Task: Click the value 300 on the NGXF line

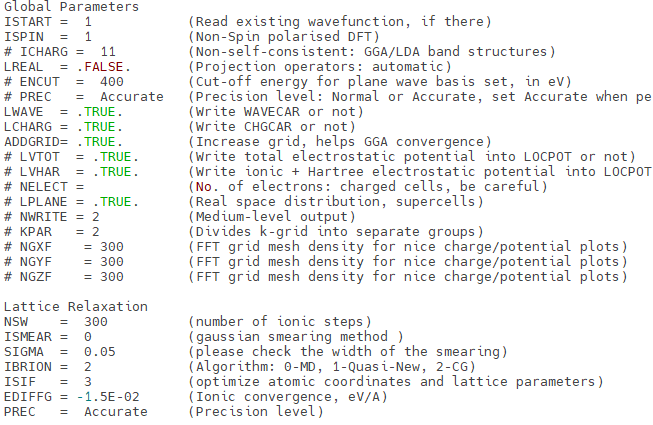Action: click(112, 246)
